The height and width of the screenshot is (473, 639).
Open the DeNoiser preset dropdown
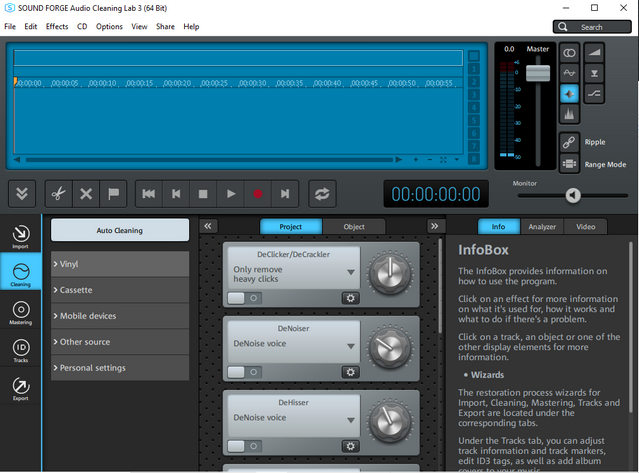351,346
